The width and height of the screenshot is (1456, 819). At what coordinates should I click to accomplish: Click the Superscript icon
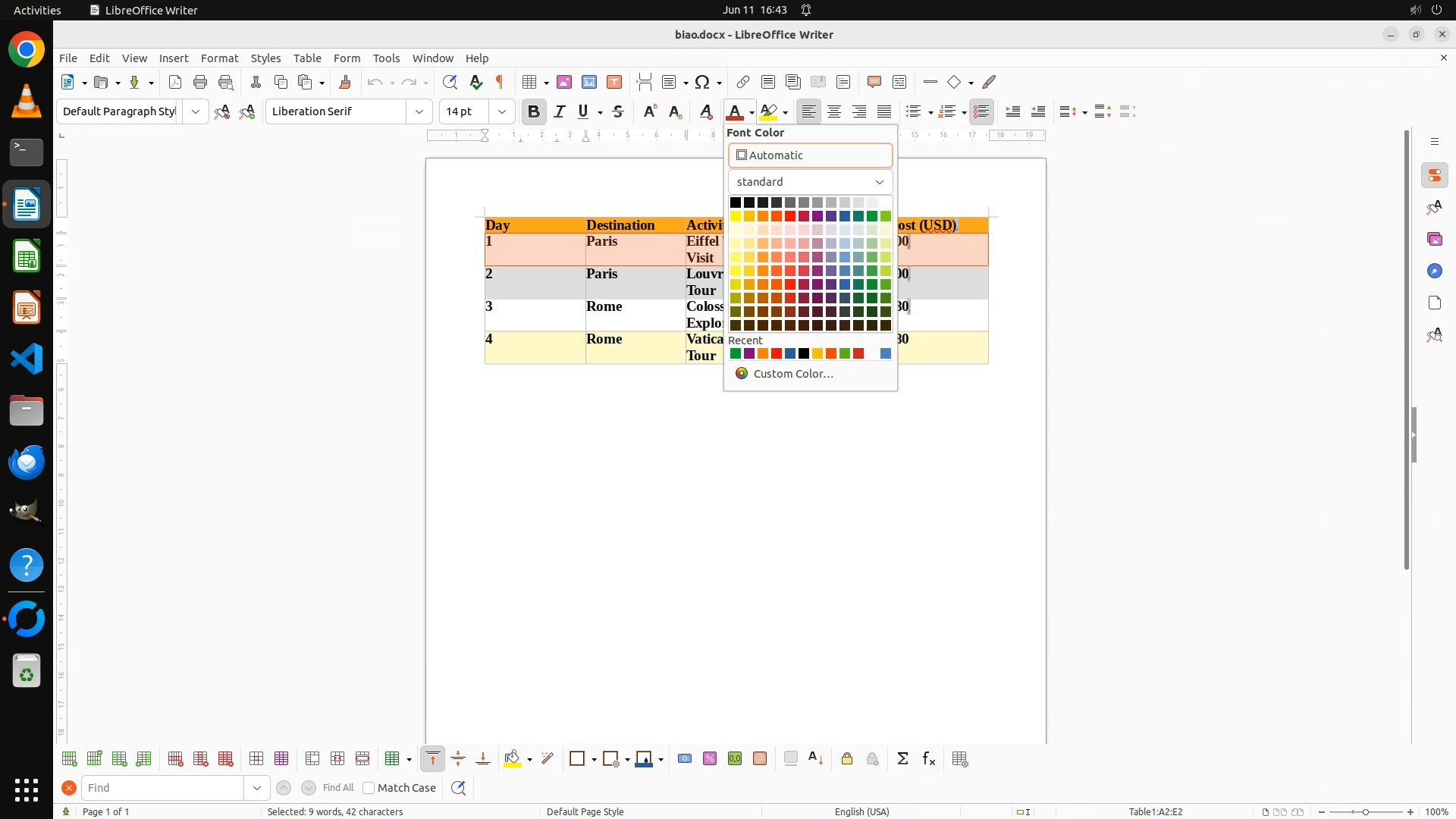(650, 111)
